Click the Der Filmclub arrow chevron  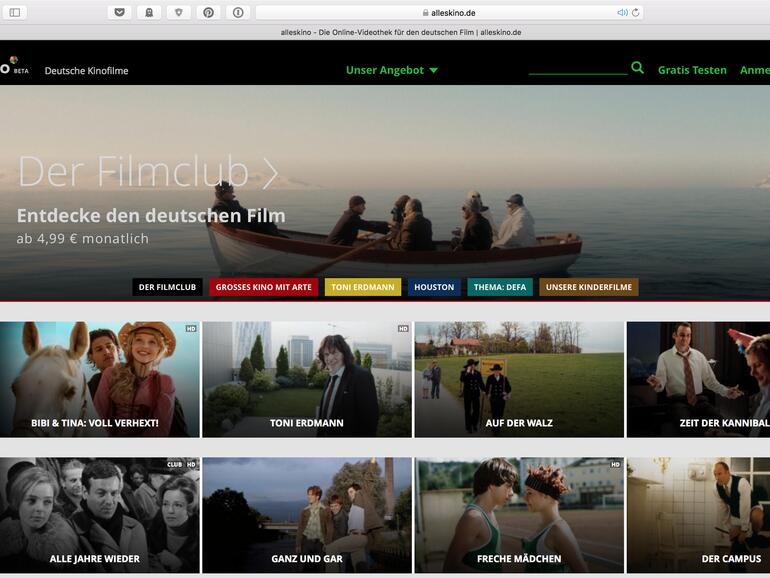coord(270,172)
